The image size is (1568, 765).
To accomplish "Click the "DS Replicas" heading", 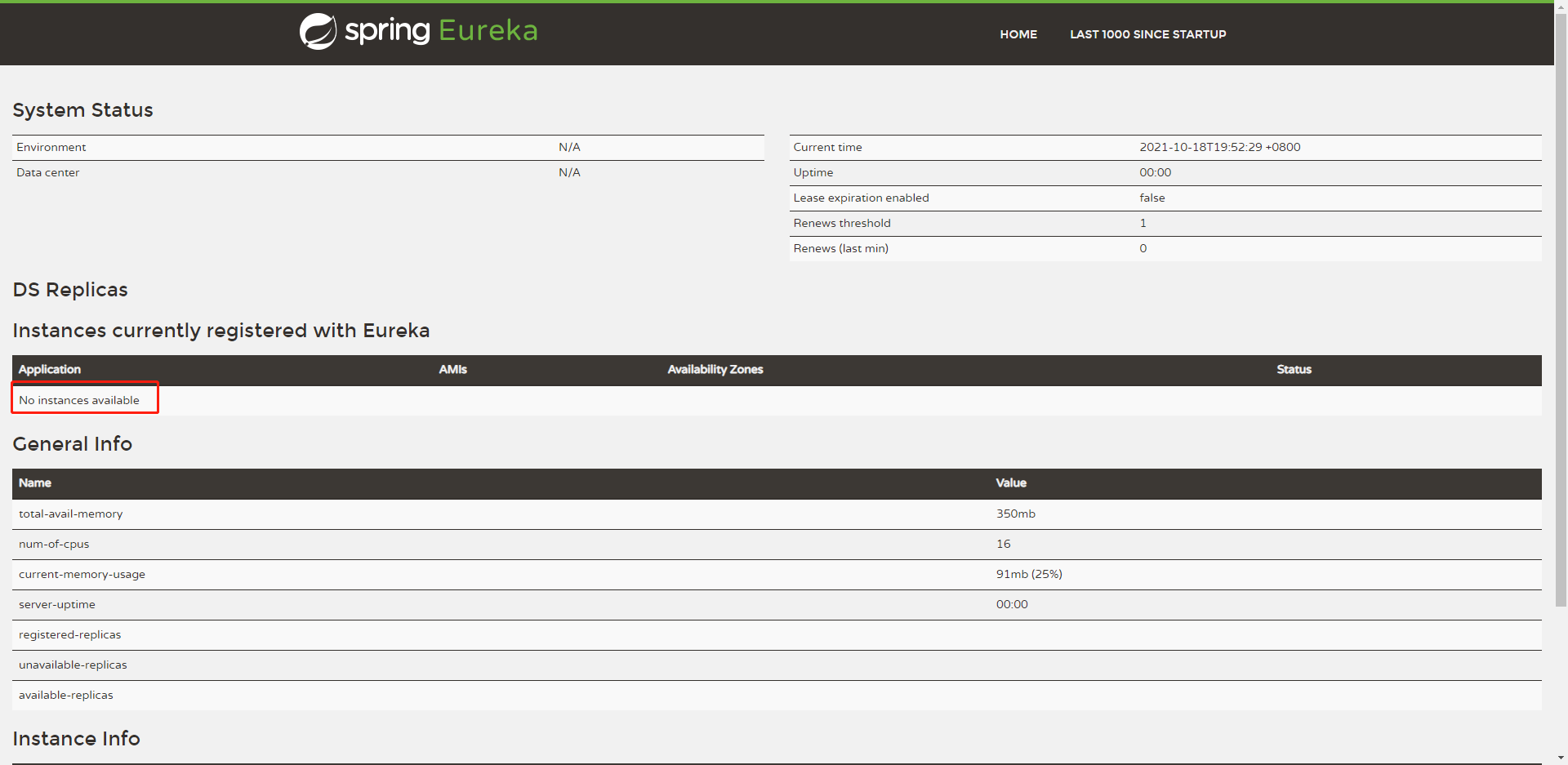I will pos(70,290).
